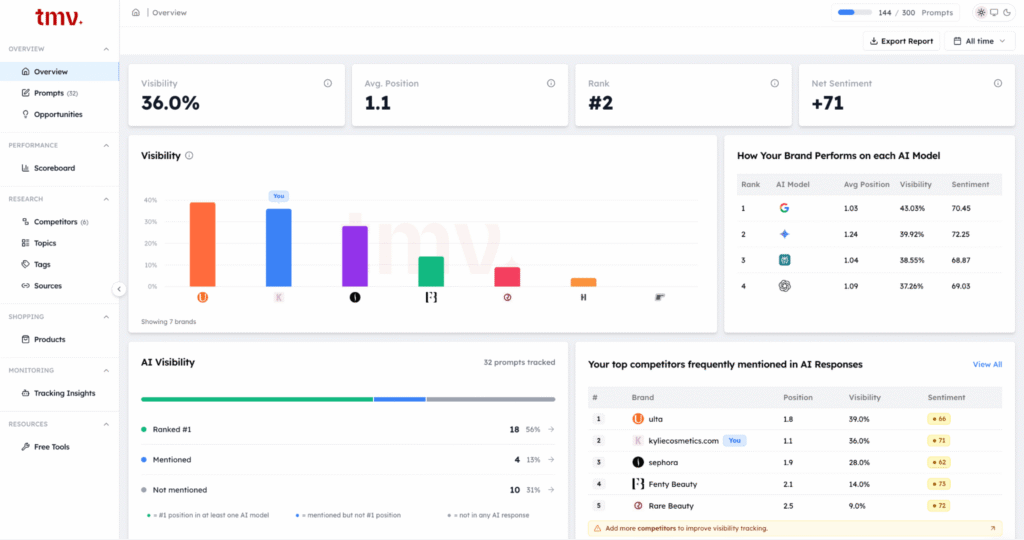
Task: Collapse the MONITORING sidebar section
Action: [x=106, y=370]
